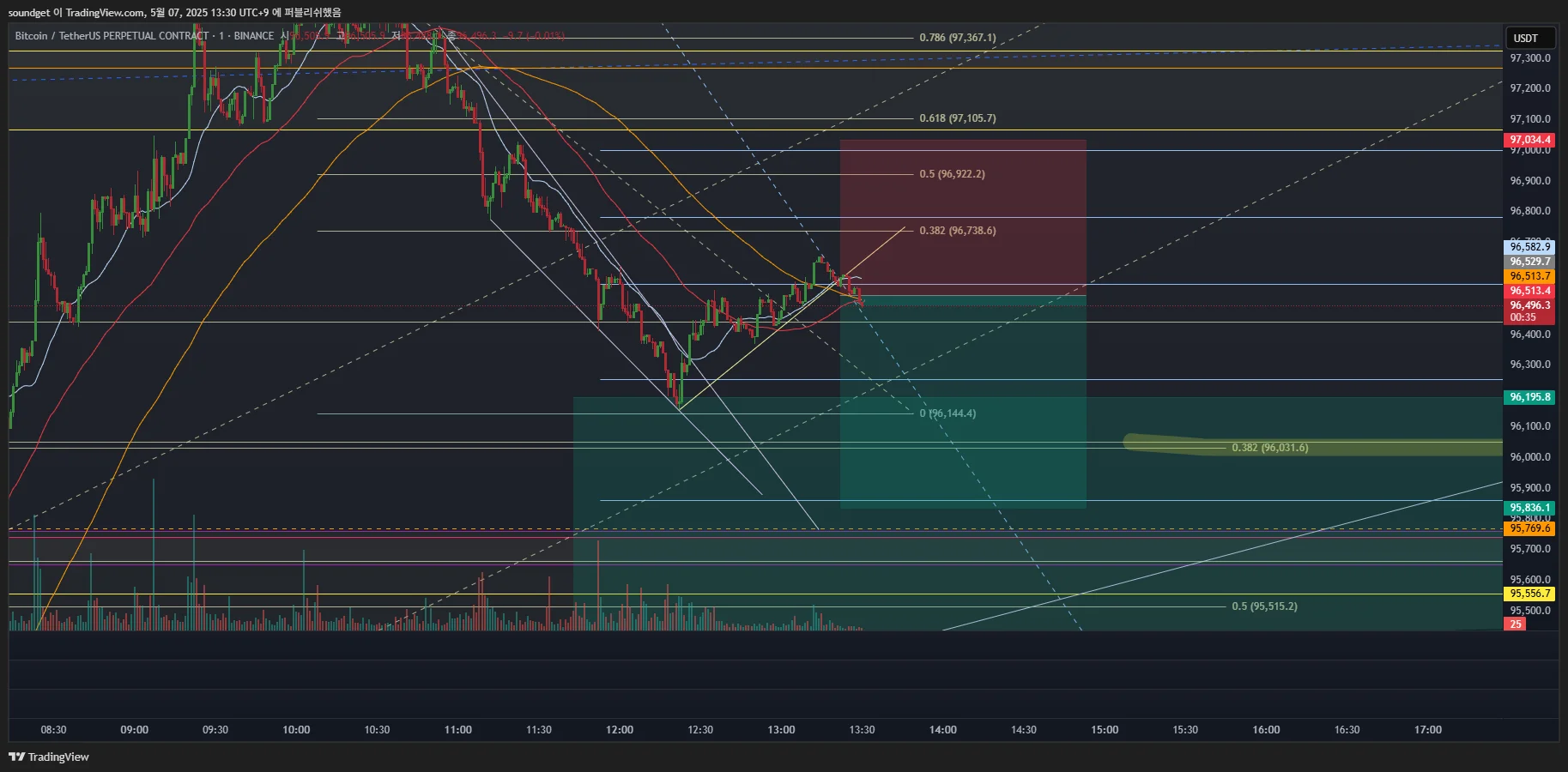1568x772 pixels.
Task: Click the 14:30 time axis label
Action: [1024, 730]
